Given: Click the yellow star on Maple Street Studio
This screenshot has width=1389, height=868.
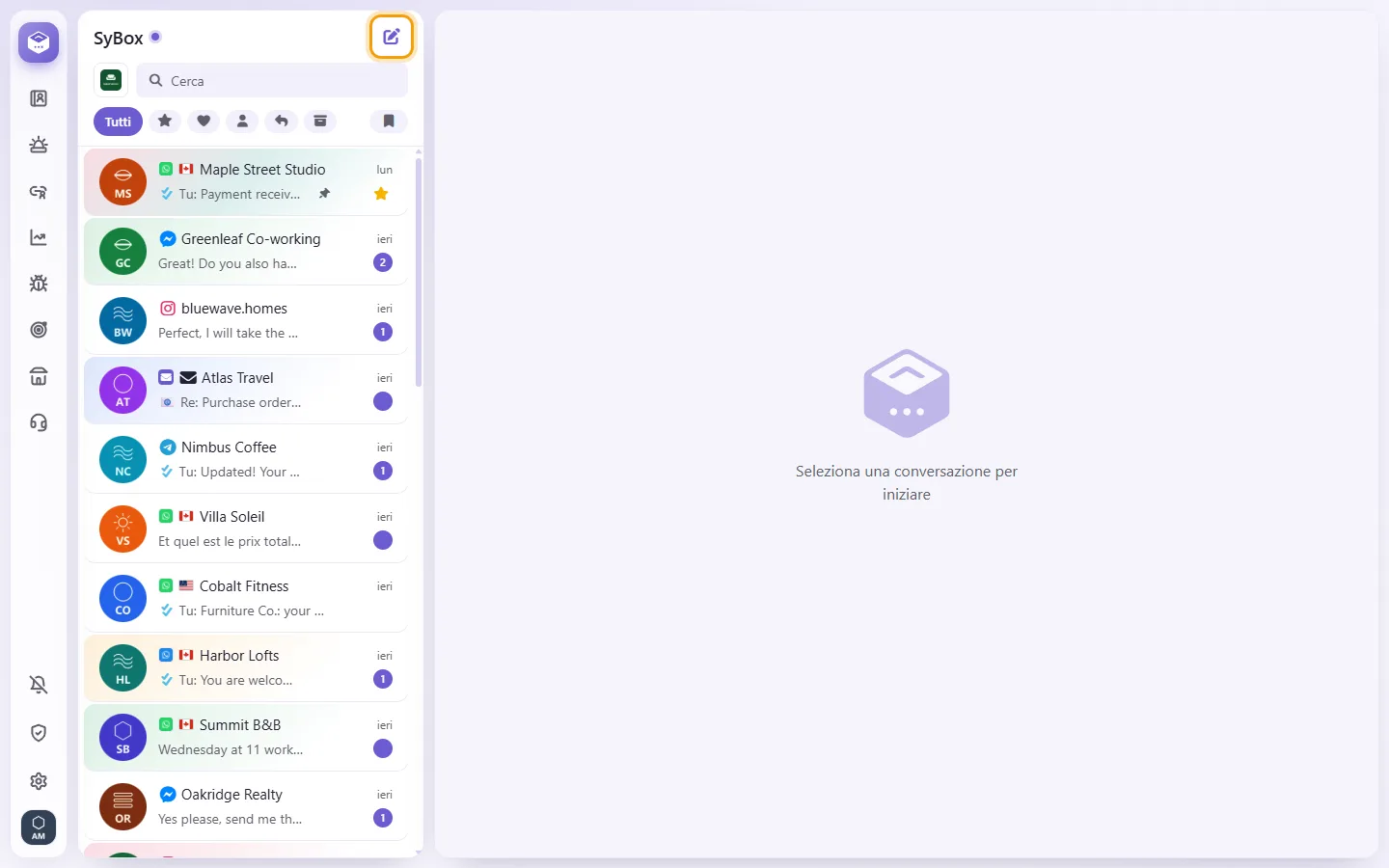Looking at the screenshot, I should click(x=382, y=194).
